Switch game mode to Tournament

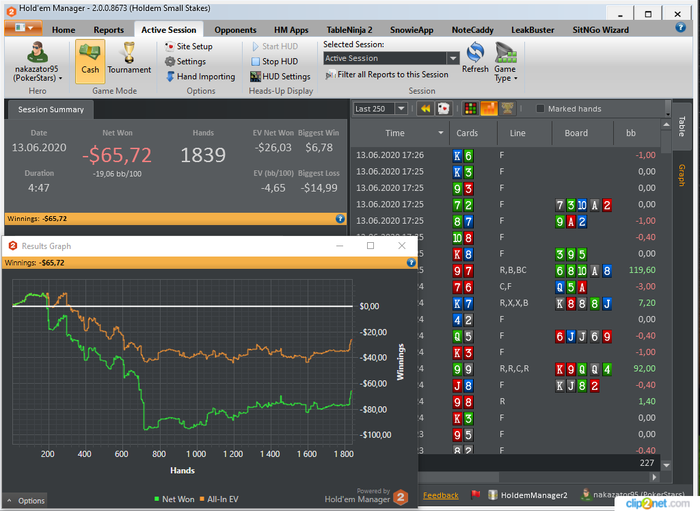click(x=129, y=58)
